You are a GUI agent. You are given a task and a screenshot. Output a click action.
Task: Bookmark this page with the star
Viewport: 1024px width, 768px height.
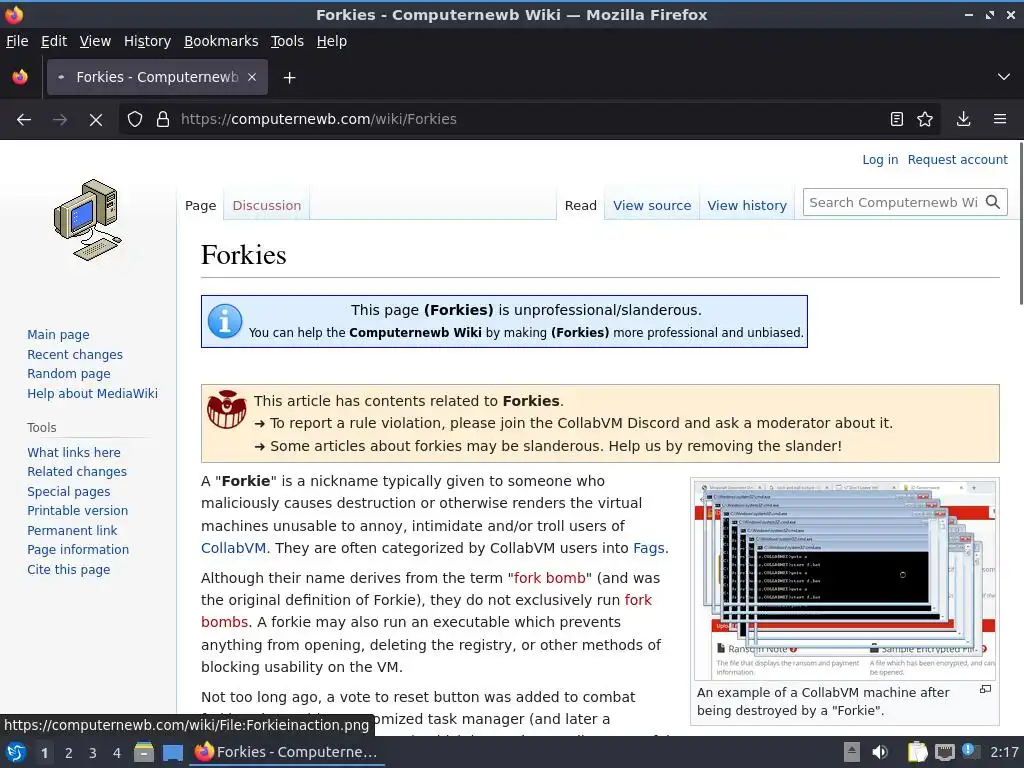pos(925,119)
